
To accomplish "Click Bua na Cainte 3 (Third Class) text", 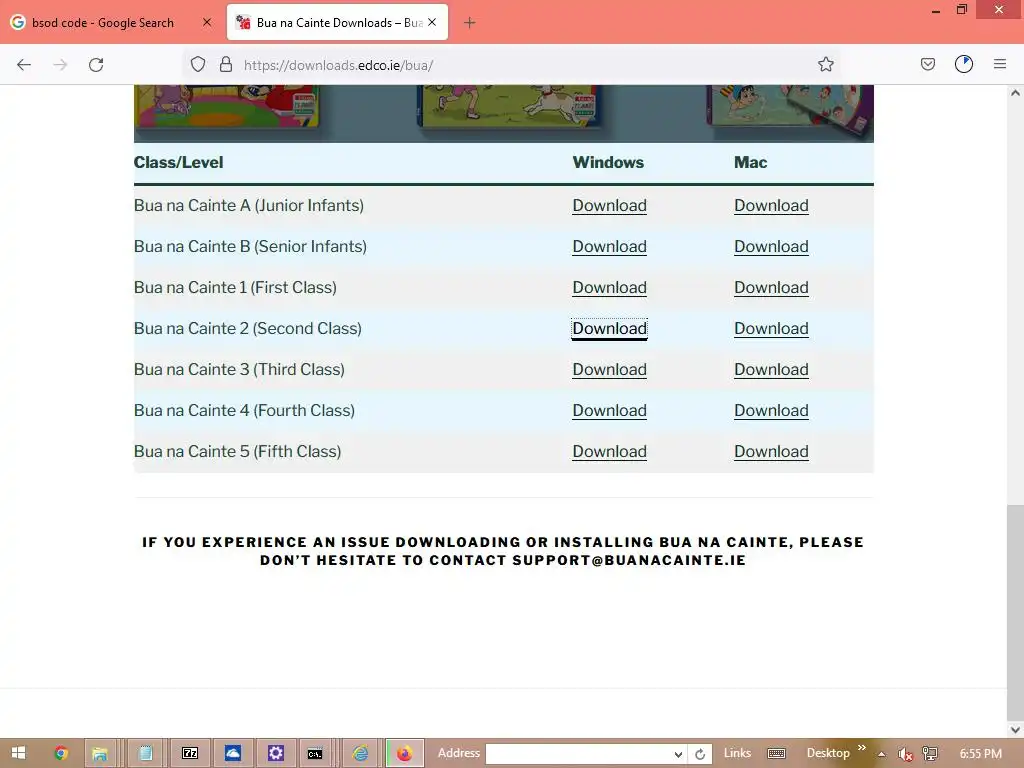I will pyautogui.click(x=239, y=370).
